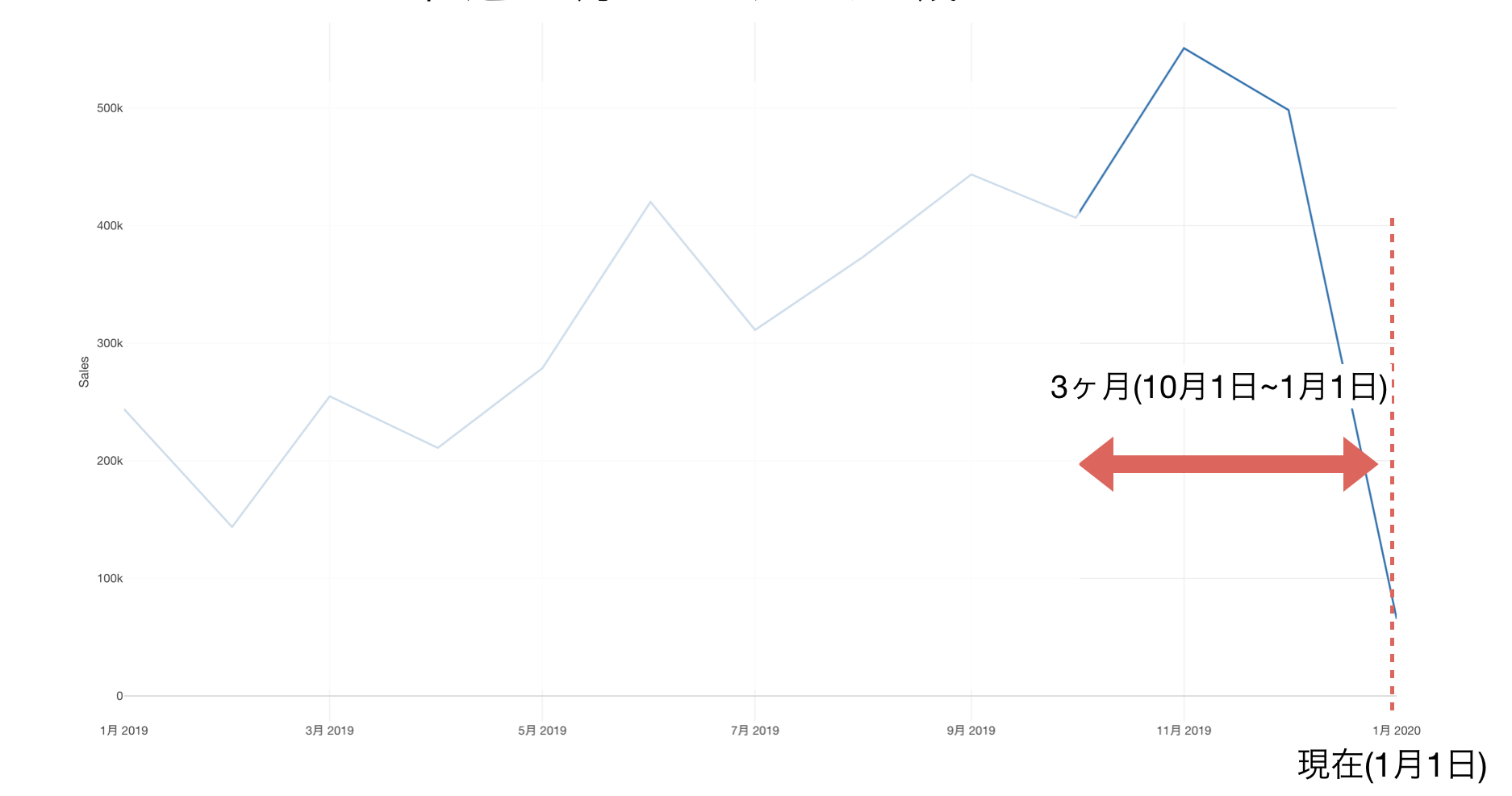Screen dimensions: 1512x796
Task: Select the 3ヶ月(10月1日~1月1日) annotation text
Action: [1218, 387]
